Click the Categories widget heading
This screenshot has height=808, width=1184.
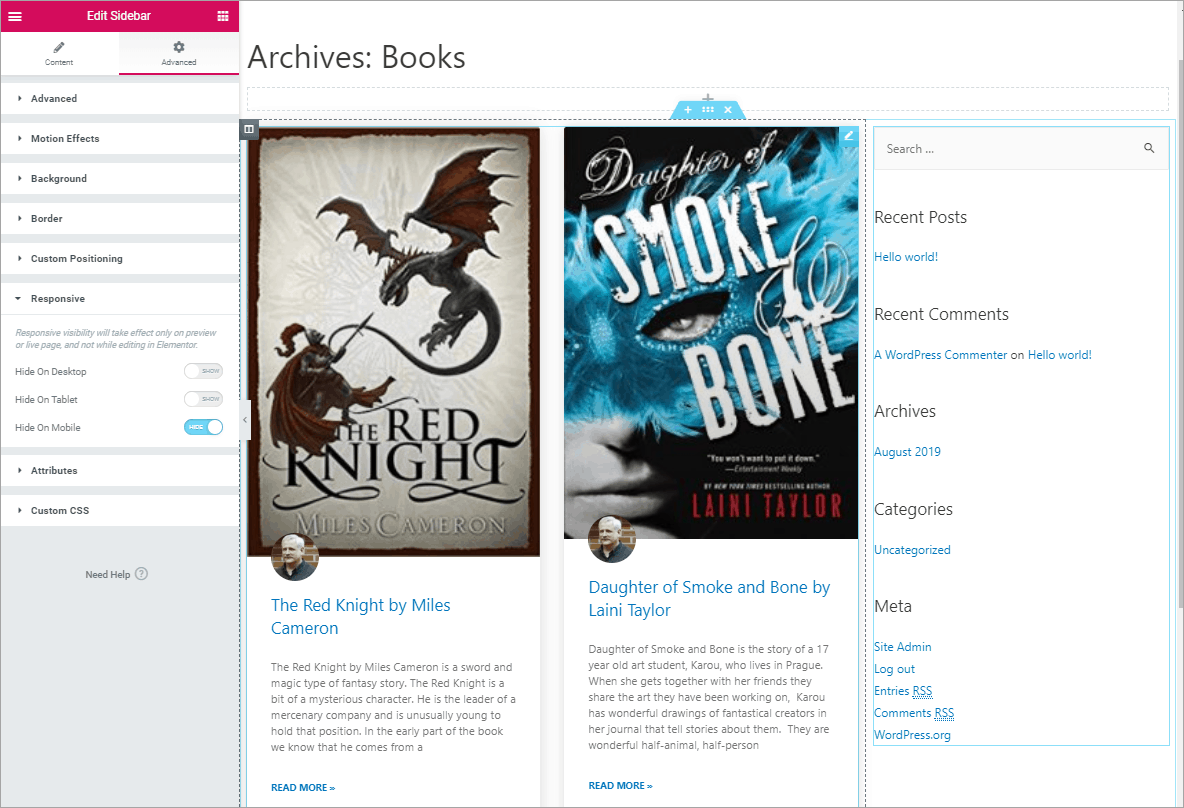point(914,509)
